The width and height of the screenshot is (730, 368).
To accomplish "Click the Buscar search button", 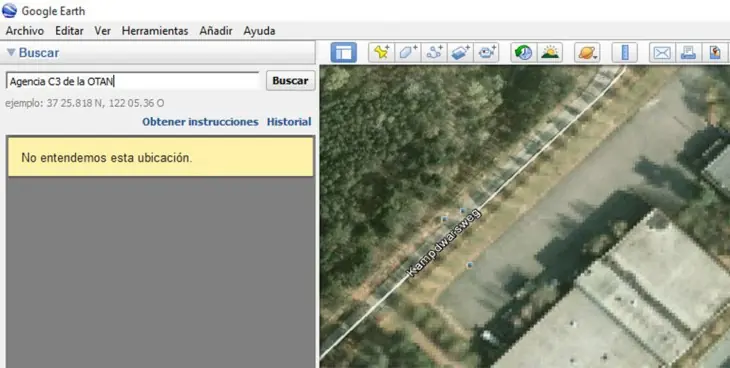I will click(x=291, y=81).
